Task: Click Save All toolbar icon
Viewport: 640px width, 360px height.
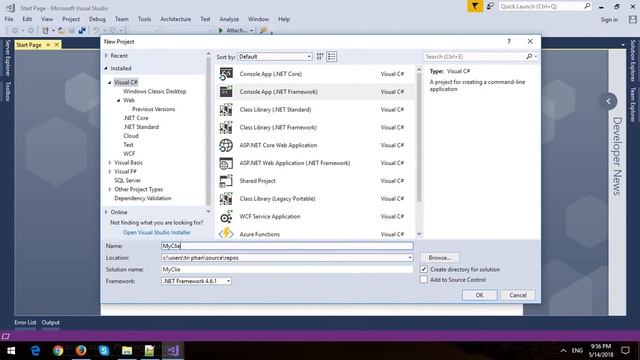Action: [x=82, y=30]
